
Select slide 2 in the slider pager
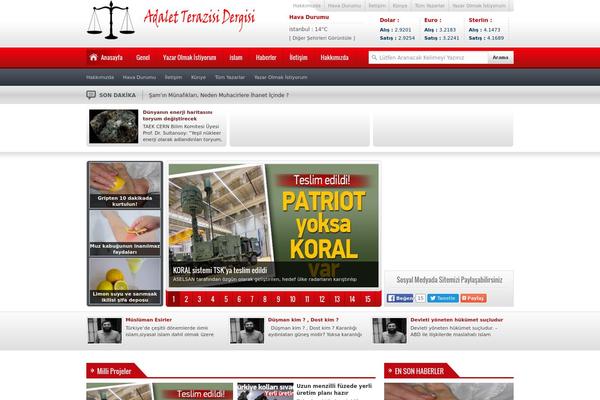186,299
